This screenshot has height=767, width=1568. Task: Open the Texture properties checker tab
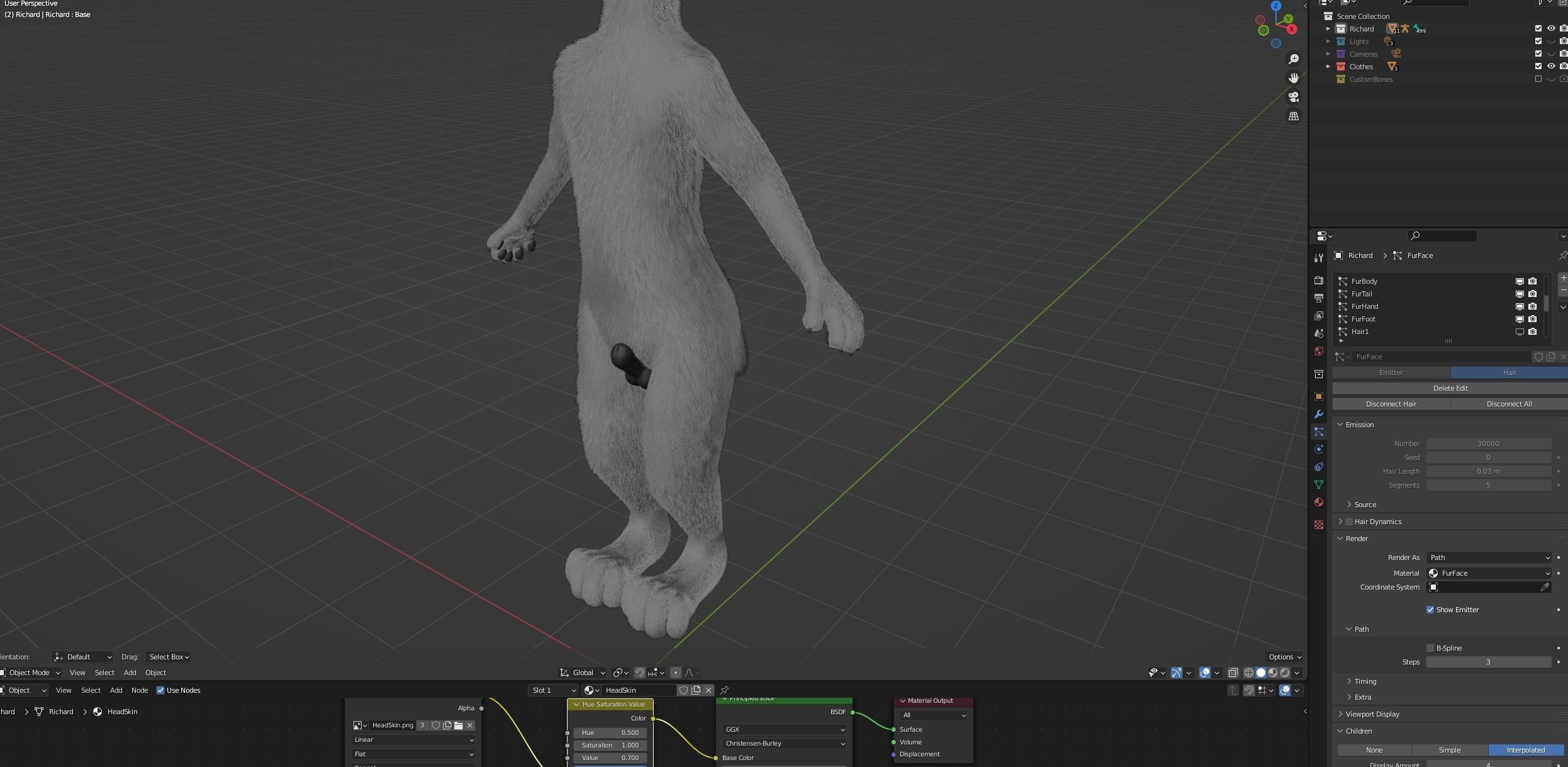click(x=1319, y=525)
